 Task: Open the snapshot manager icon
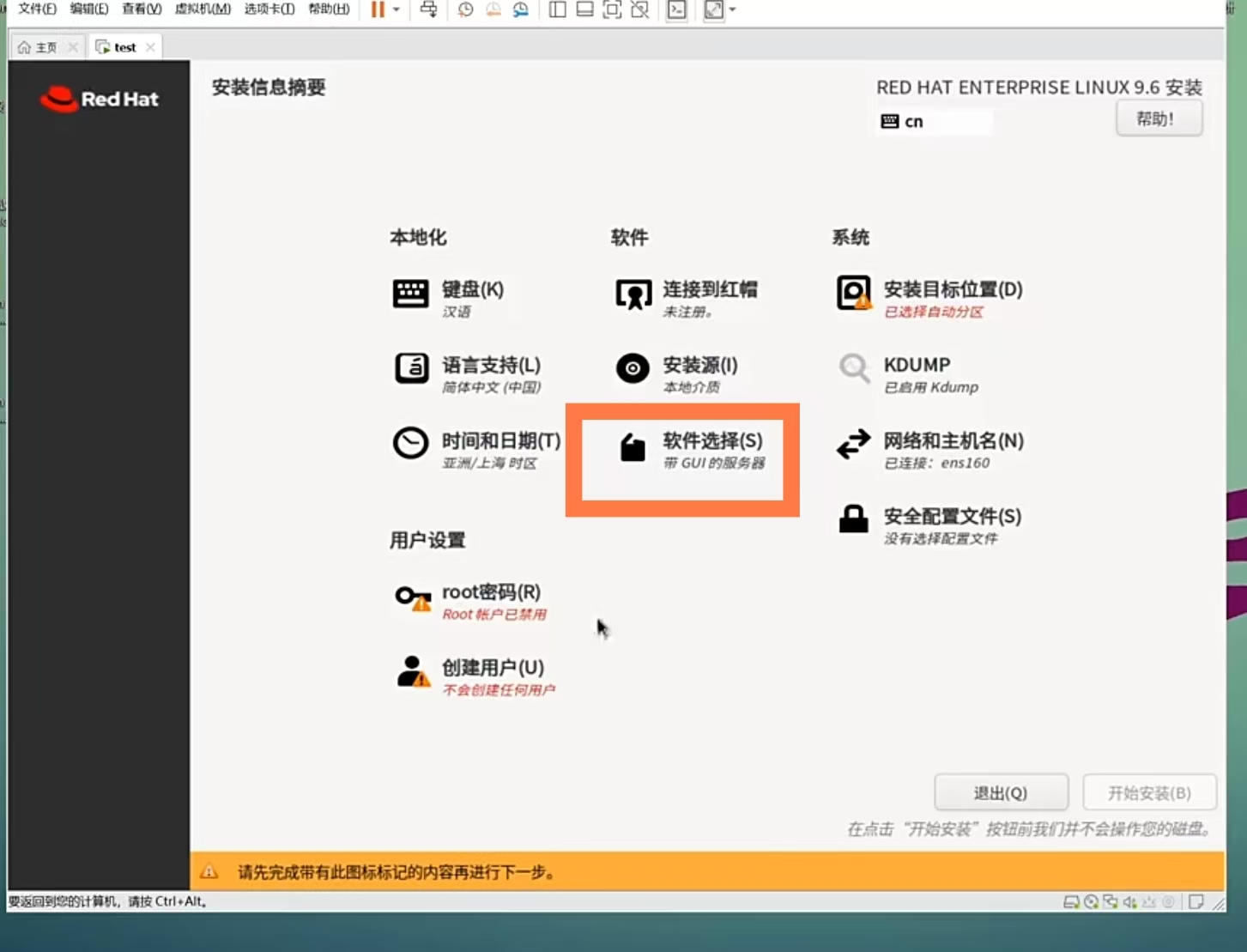pyautogui.click(x=521, y=9)
